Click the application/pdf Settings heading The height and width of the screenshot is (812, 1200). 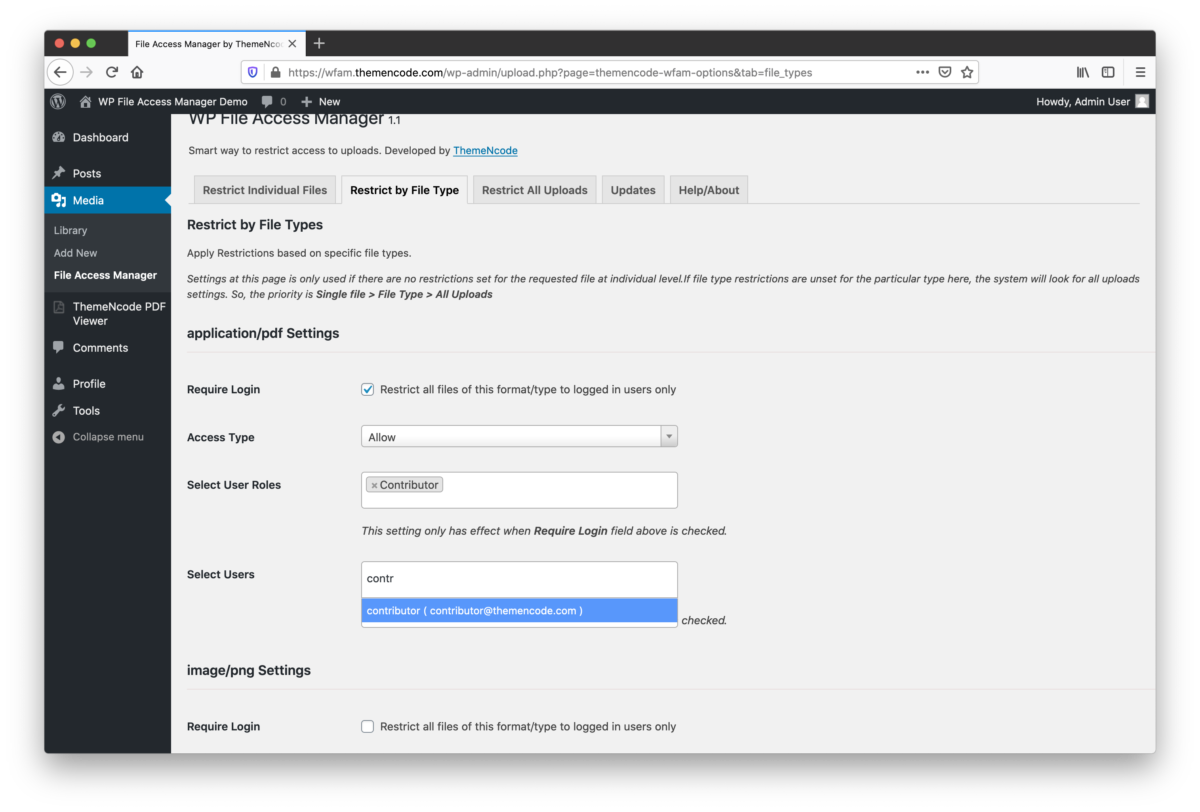point(263,333)
